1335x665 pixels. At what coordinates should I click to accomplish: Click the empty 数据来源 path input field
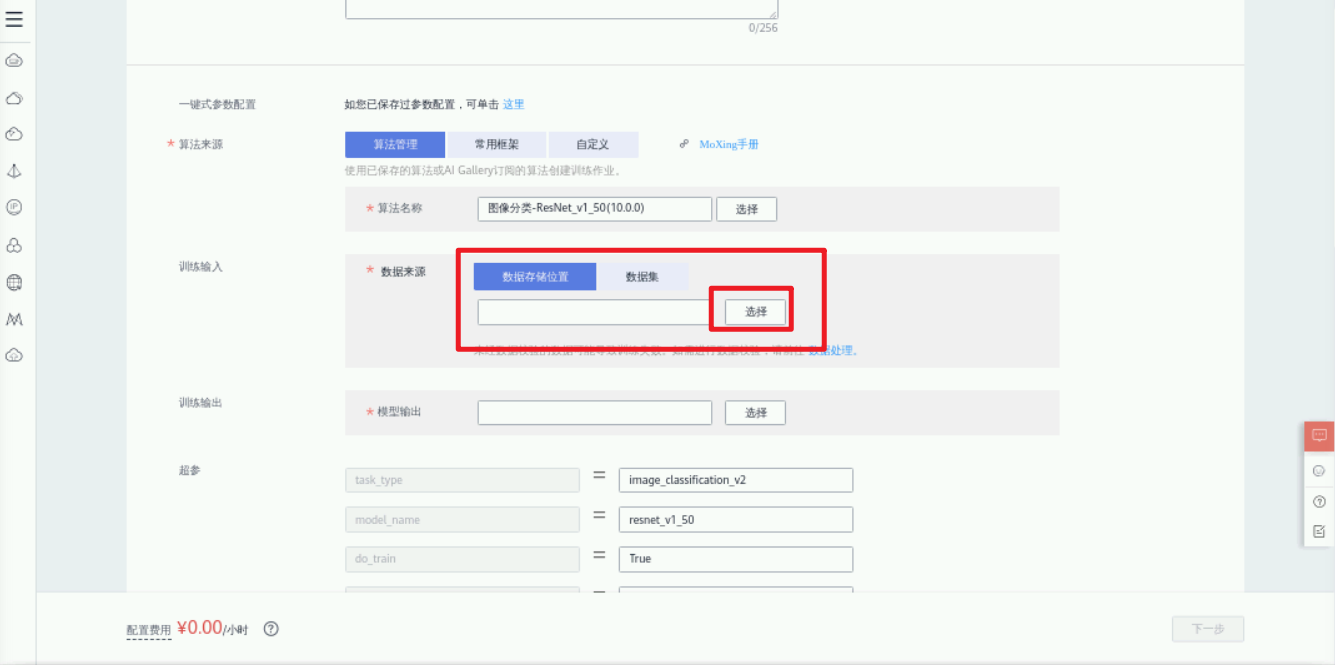click(595, 312)
